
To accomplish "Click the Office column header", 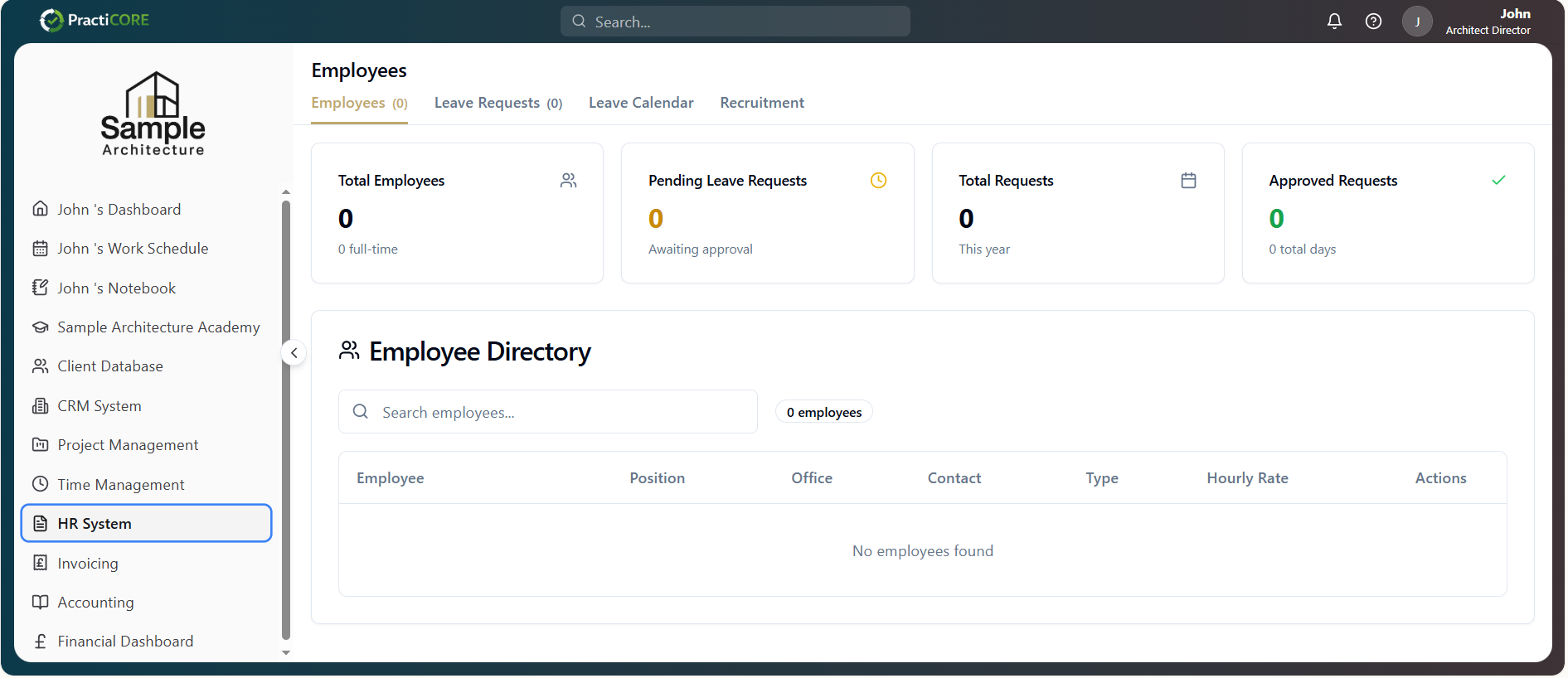I will click(x=812, y=478).
